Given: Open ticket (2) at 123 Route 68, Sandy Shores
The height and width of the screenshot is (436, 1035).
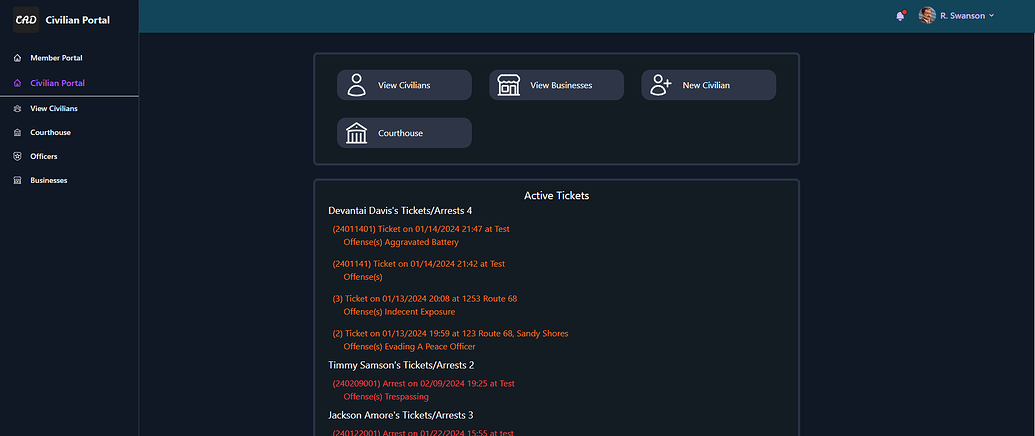Looking at the screenshot, I should point(450,334).
